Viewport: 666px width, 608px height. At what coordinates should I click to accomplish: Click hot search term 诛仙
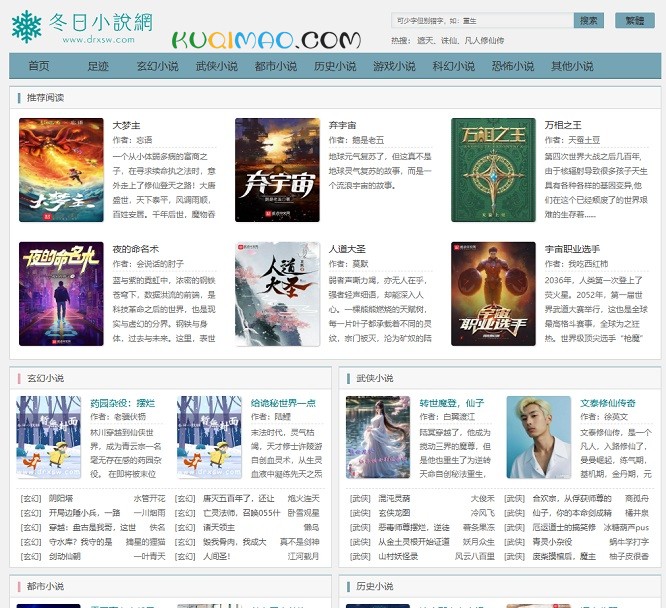(449, 41)
